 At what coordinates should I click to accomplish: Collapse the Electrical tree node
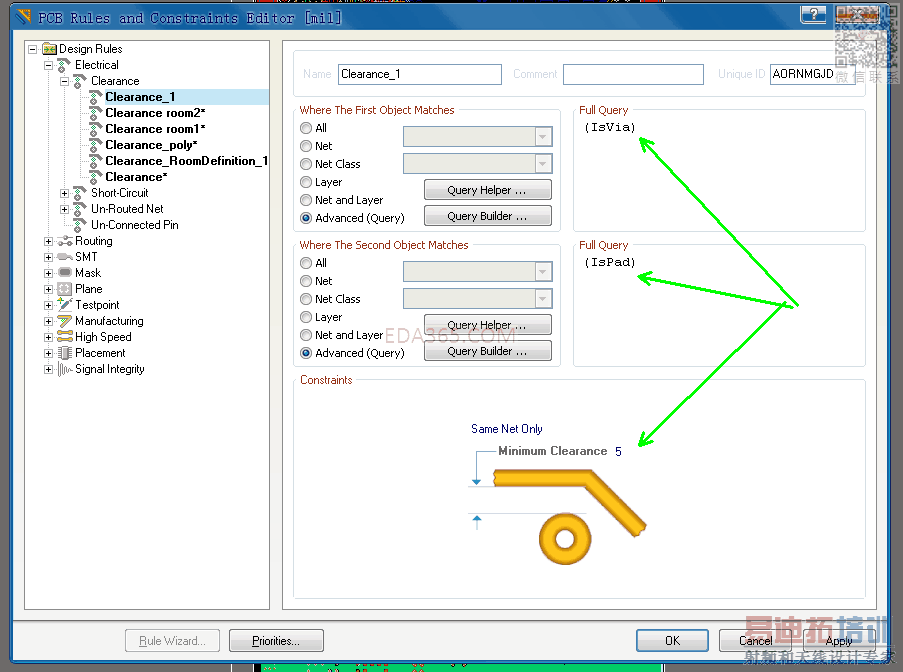coord(48,65)
